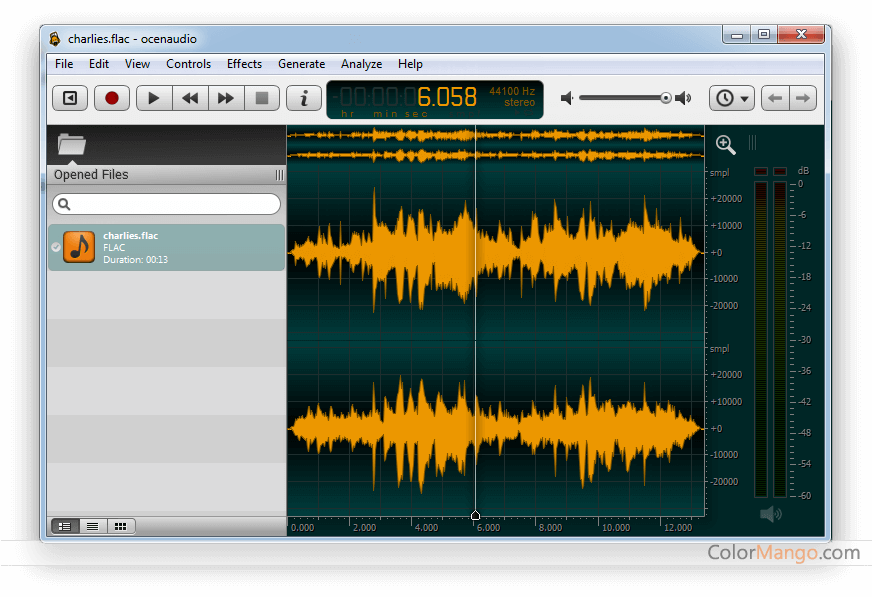Switch file list to grid view

pos(120,526)
